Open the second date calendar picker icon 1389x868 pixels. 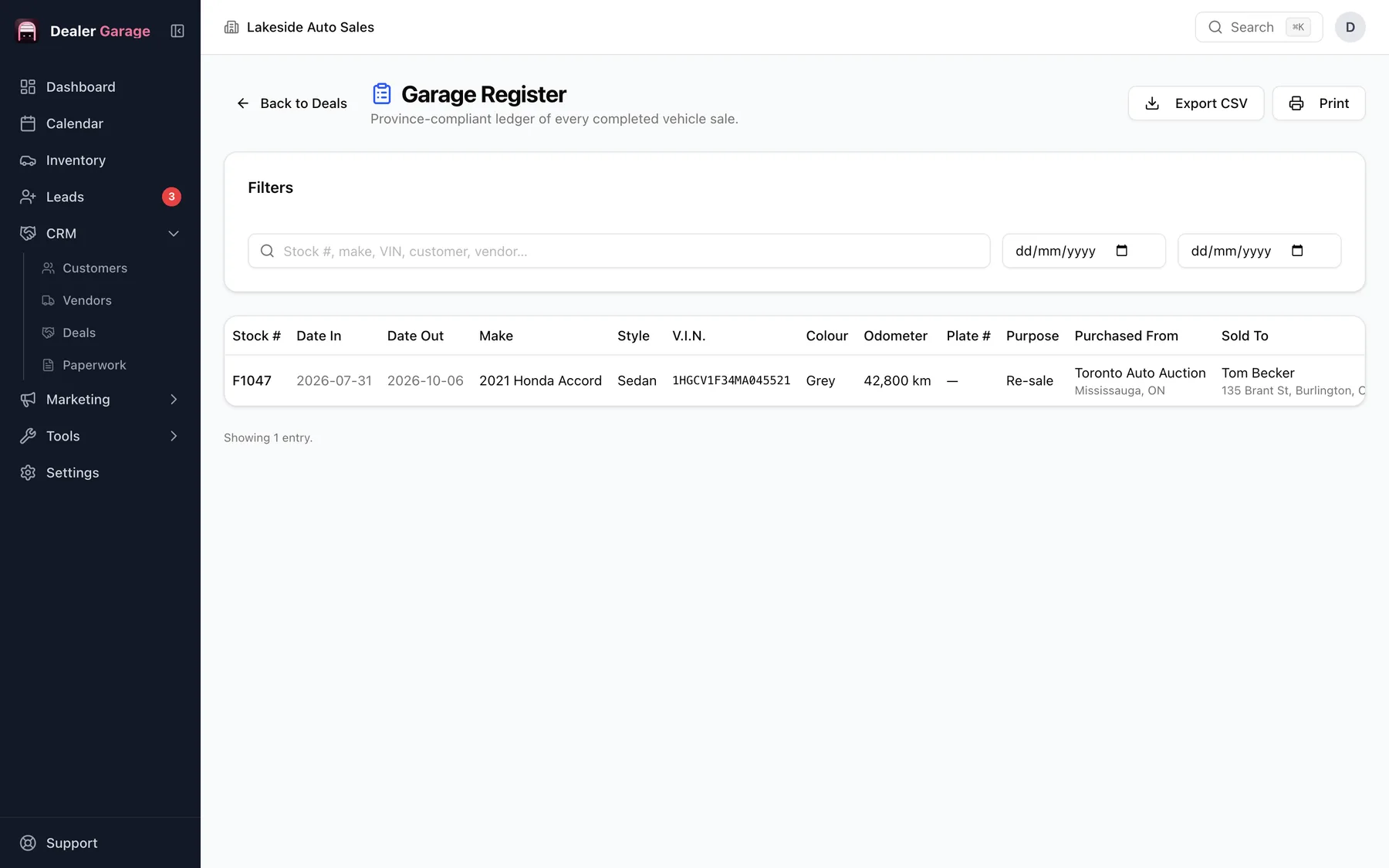tap(1297, 251)
